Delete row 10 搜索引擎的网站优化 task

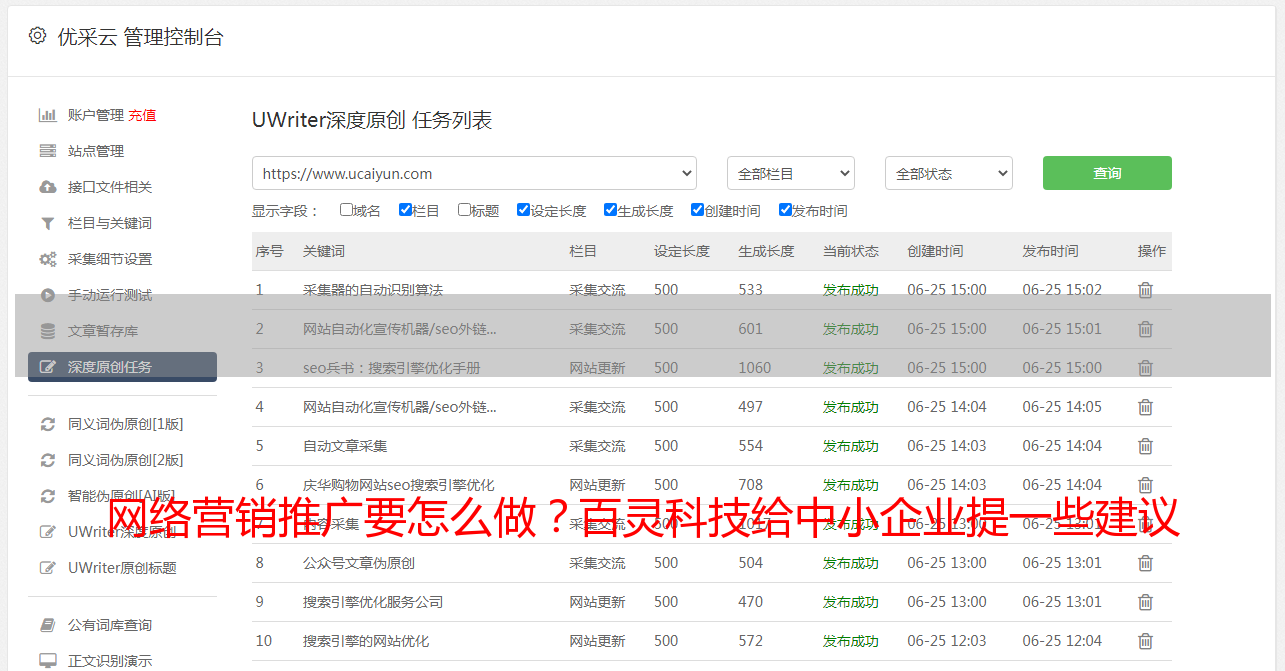[1145, 641]
